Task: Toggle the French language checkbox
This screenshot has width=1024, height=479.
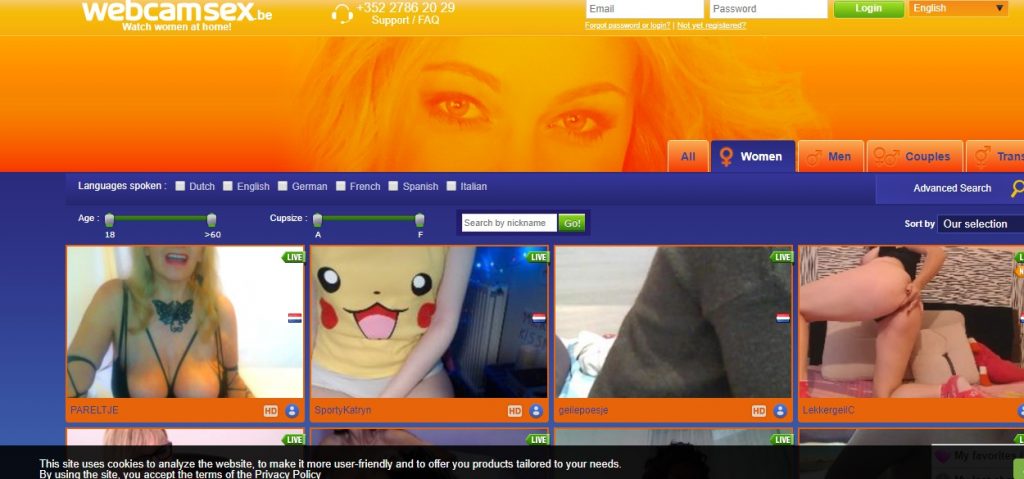Action: click(x=341, y=186)
